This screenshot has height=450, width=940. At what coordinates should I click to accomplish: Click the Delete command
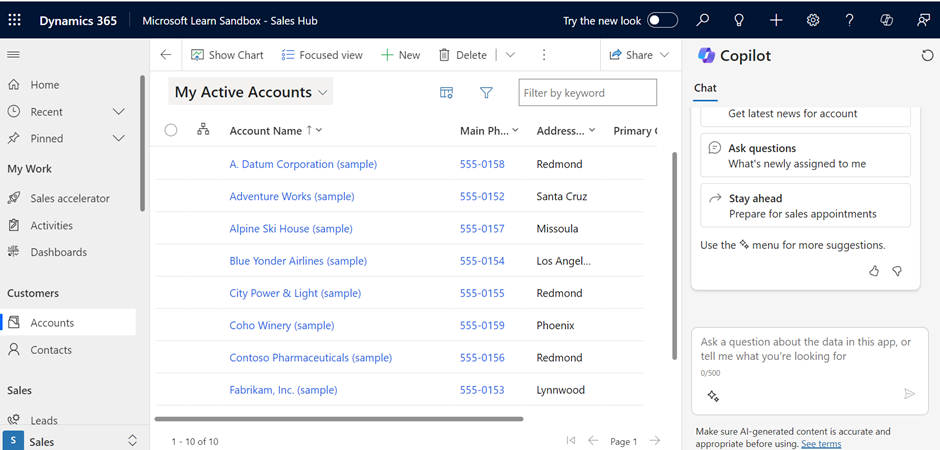pos(463,55)
